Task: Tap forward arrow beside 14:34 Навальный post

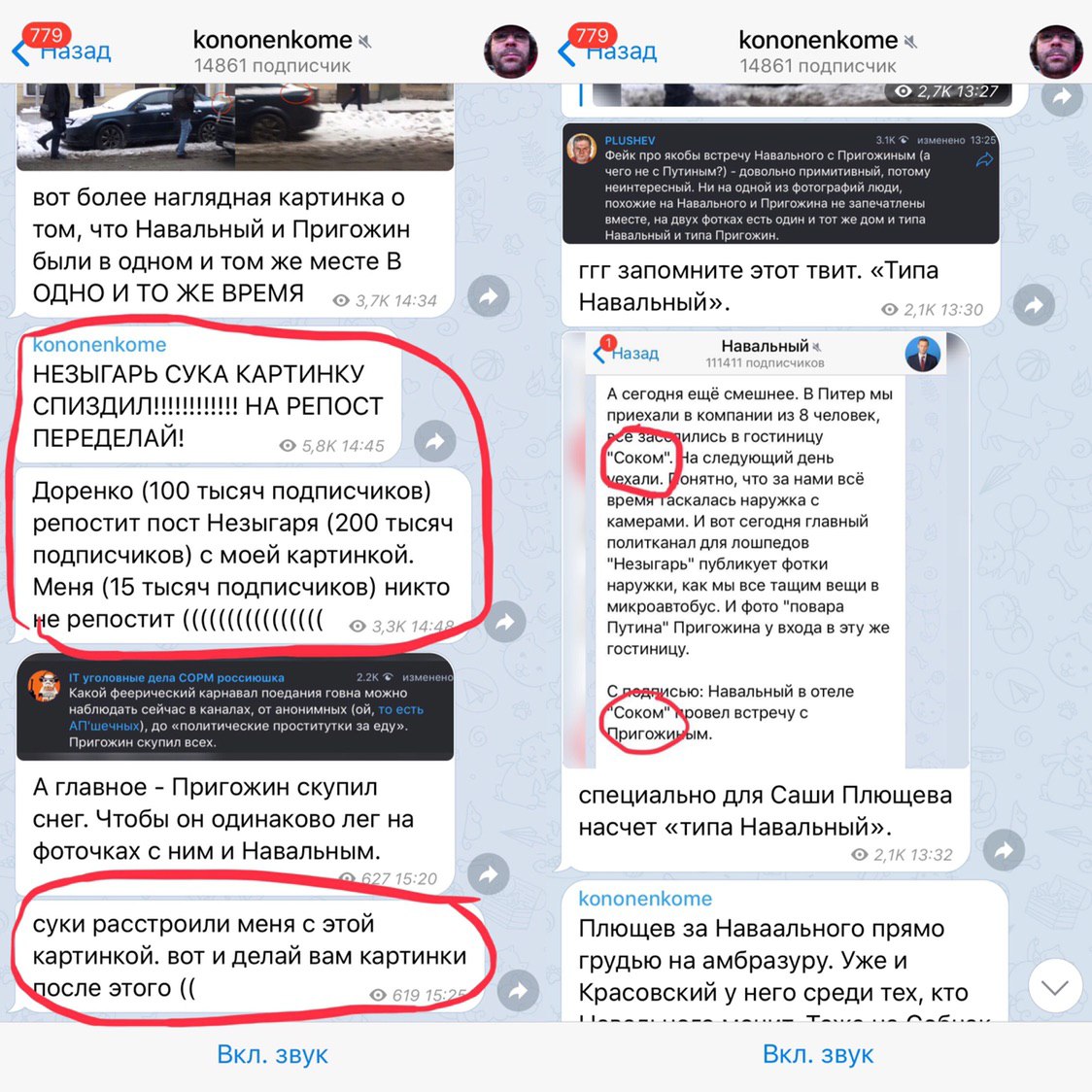Action: (x=489, y=296)
